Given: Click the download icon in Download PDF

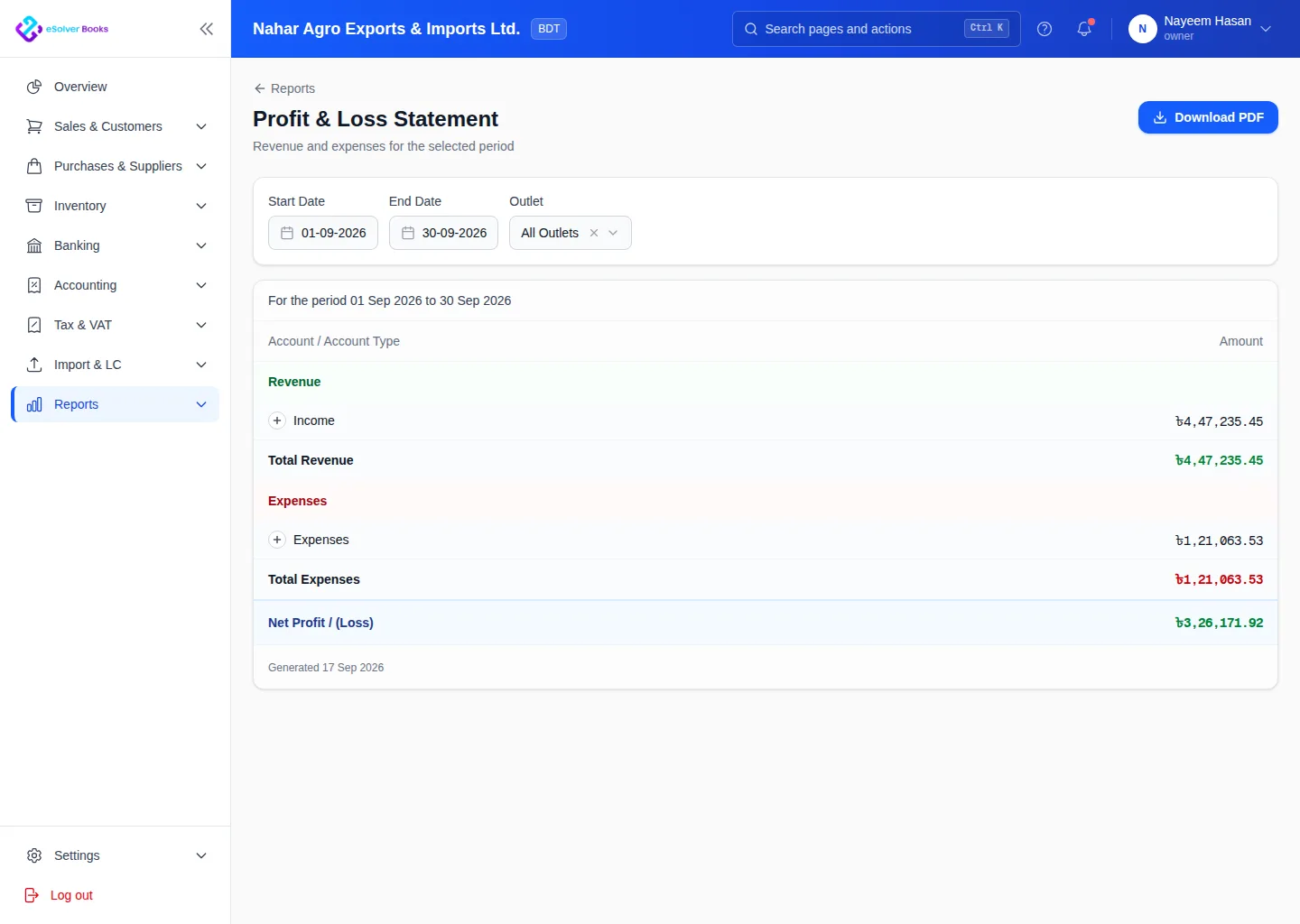Looking at the screenshot, I should [x=1160, y=117].
